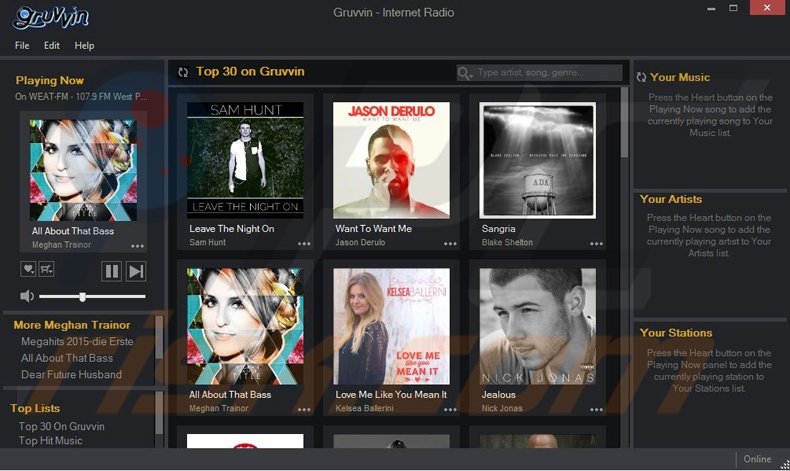Adjust the volume slider

click(x=92, y=297)
